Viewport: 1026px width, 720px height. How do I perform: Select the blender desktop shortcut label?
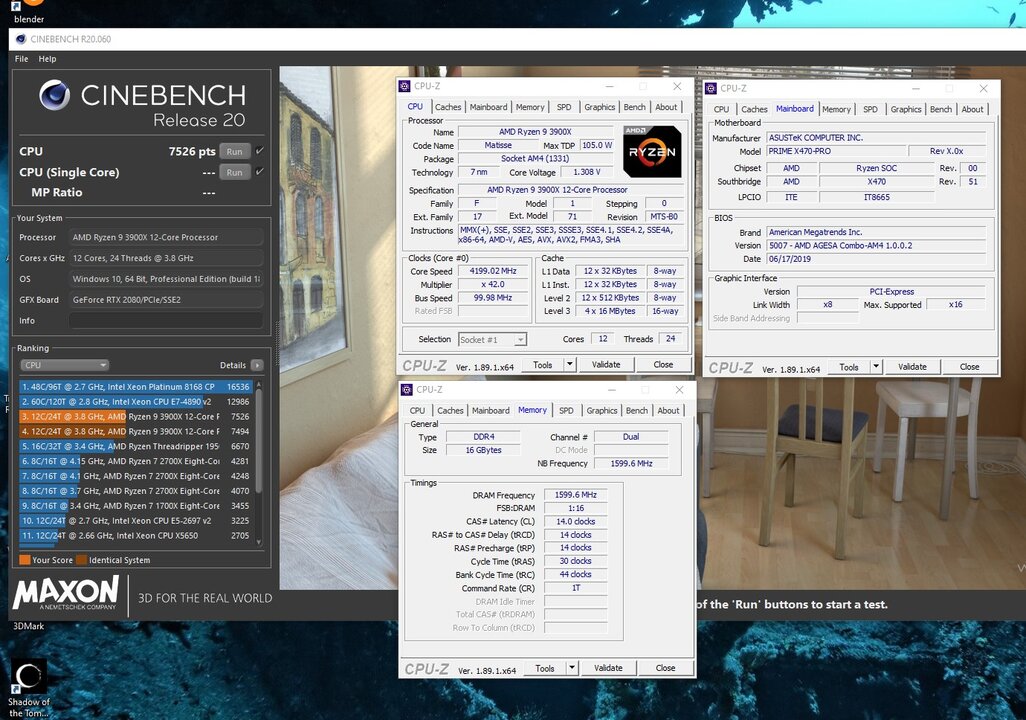point(29,19)
